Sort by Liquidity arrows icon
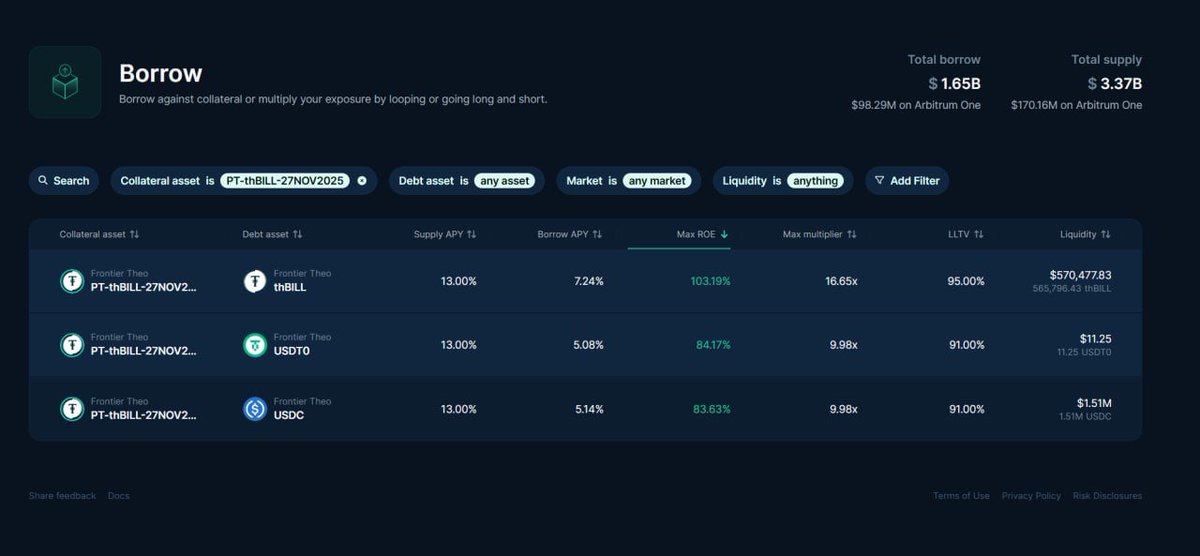 point(1105,234)
